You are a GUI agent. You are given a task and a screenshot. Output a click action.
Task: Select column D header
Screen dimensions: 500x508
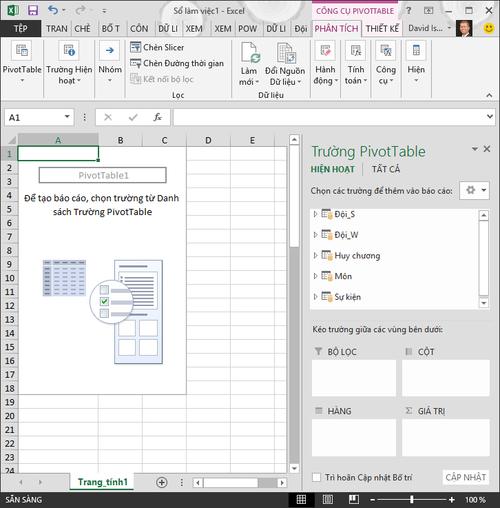point(208,140)
